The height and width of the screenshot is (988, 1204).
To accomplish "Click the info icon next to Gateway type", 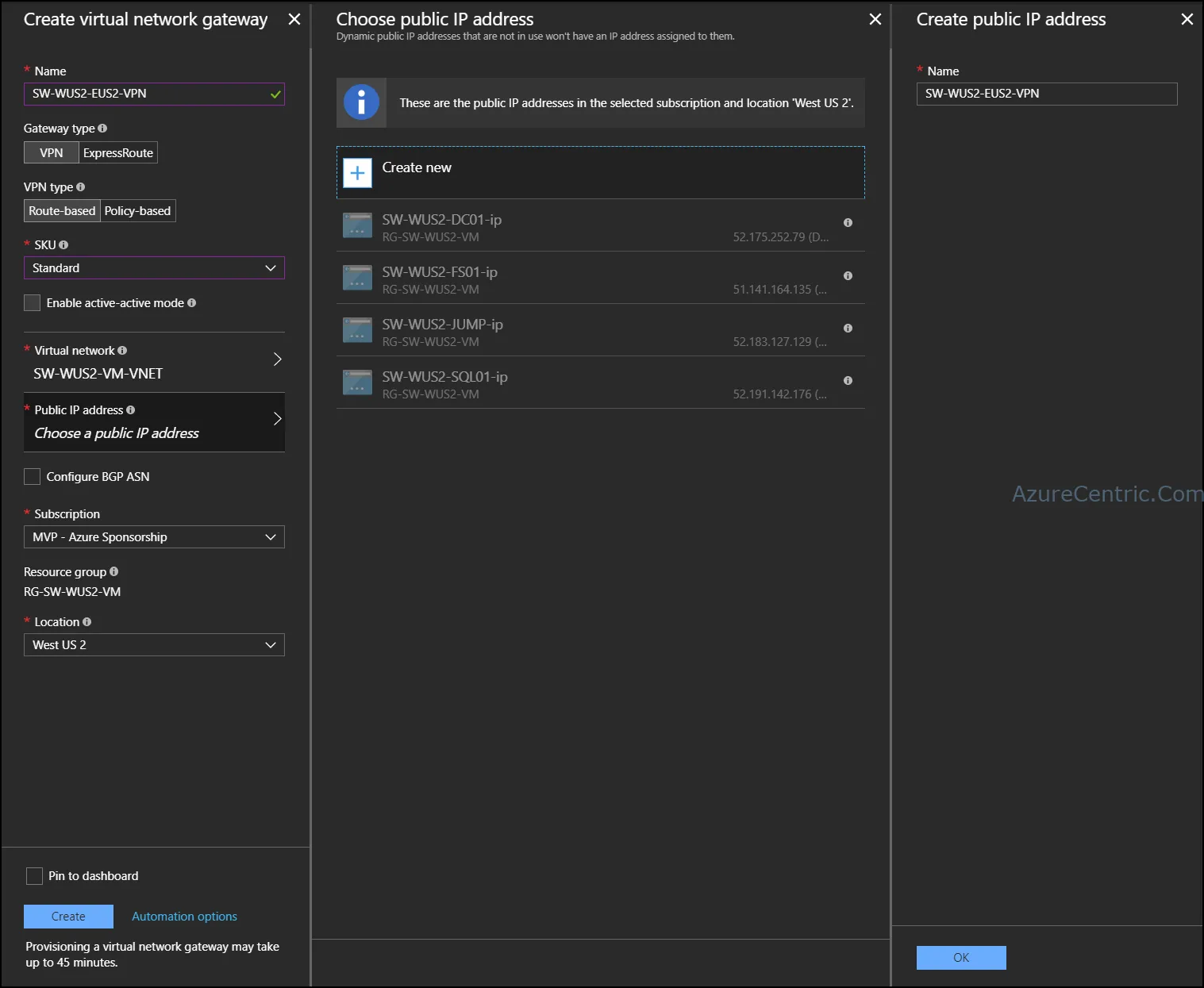I will 102,129.
